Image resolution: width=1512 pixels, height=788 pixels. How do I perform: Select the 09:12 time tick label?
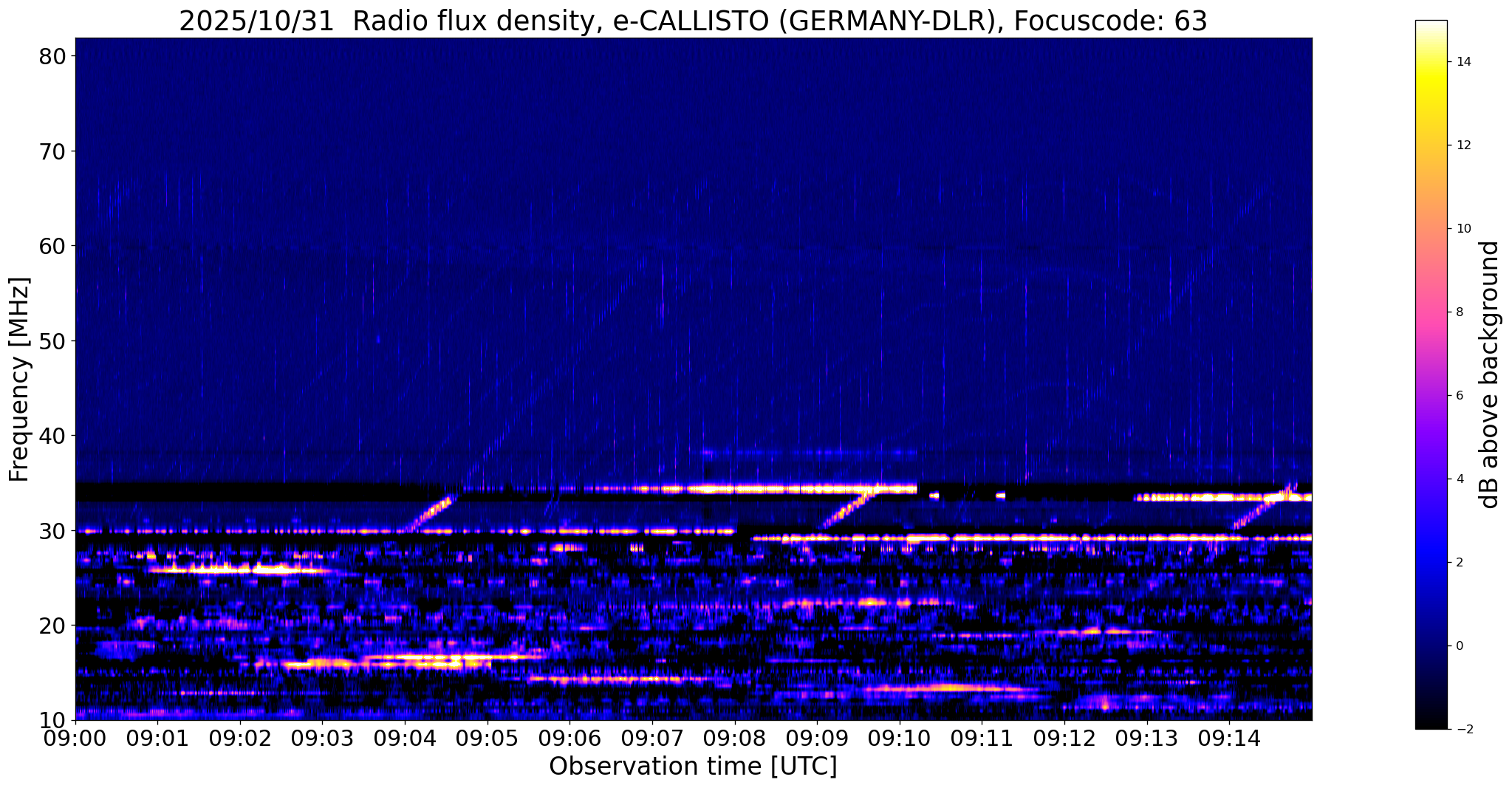(x=1064, y=738)
